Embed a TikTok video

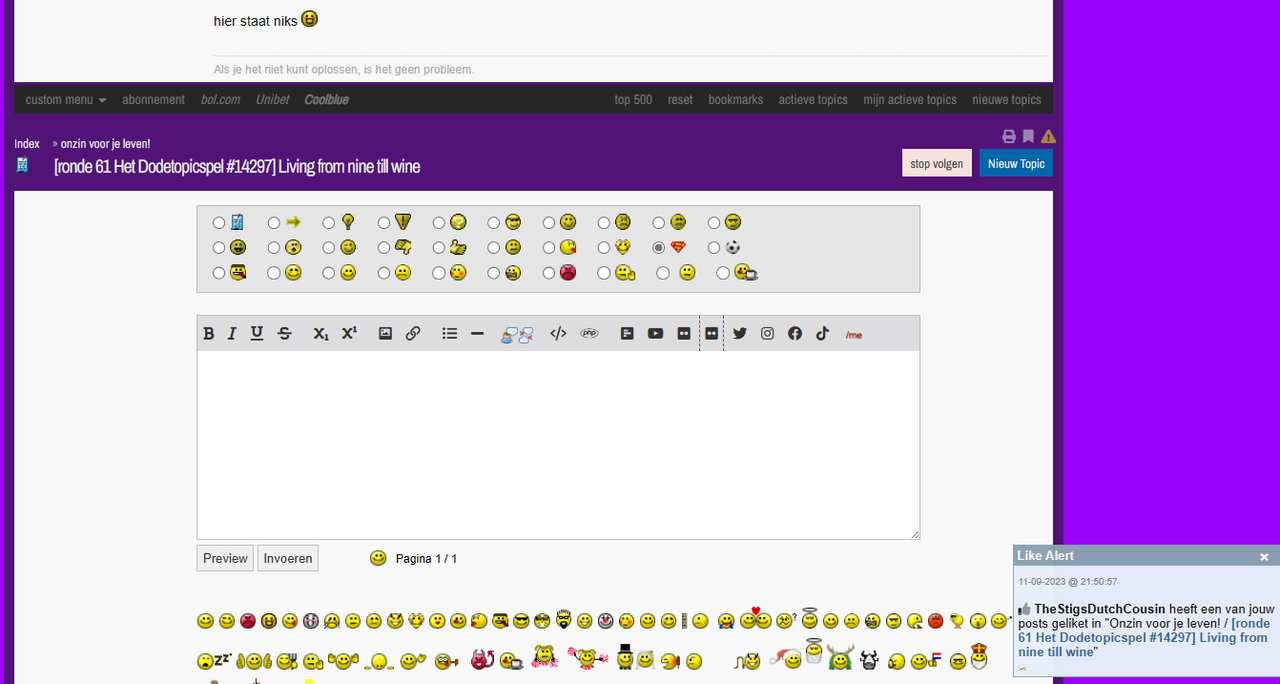pos(822,334)
